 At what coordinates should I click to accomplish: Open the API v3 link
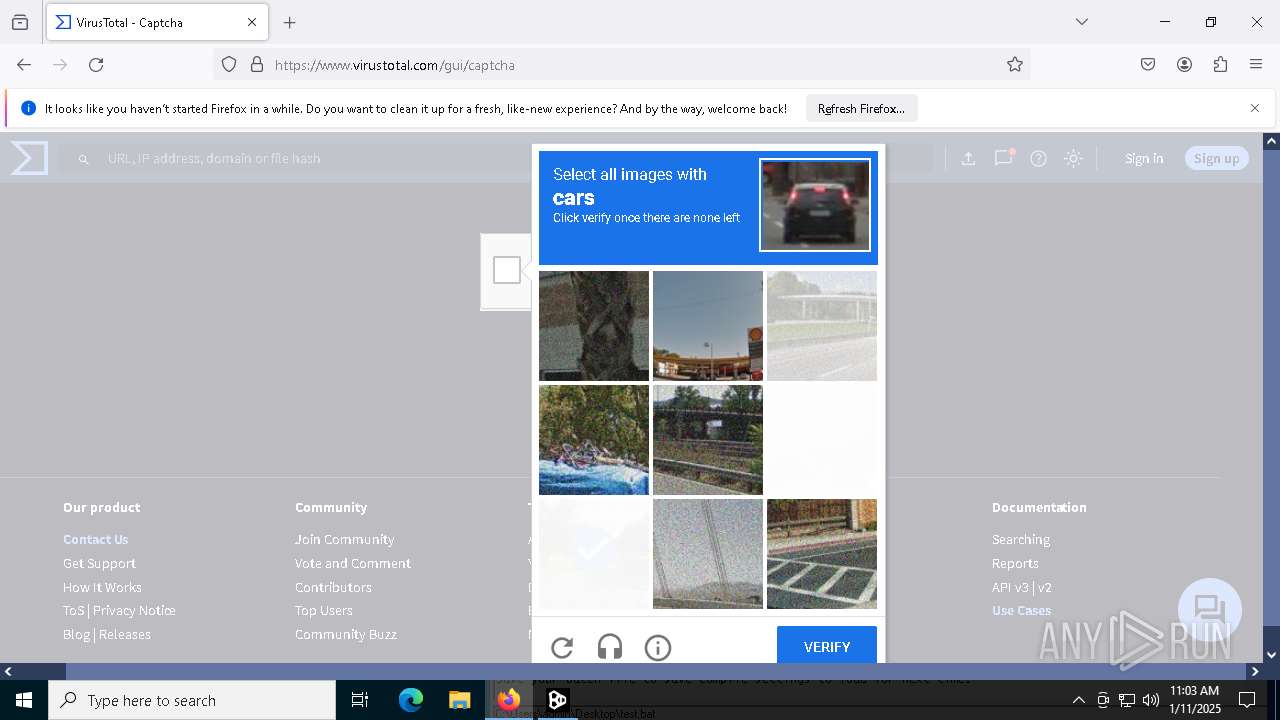[x=1010, y=587]
